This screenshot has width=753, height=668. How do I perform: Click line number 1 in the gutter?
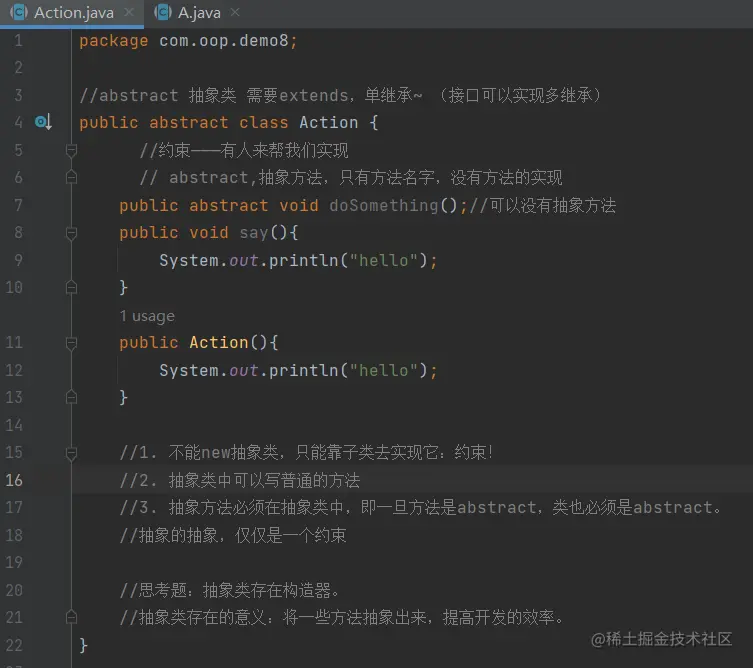pos(18,40)
